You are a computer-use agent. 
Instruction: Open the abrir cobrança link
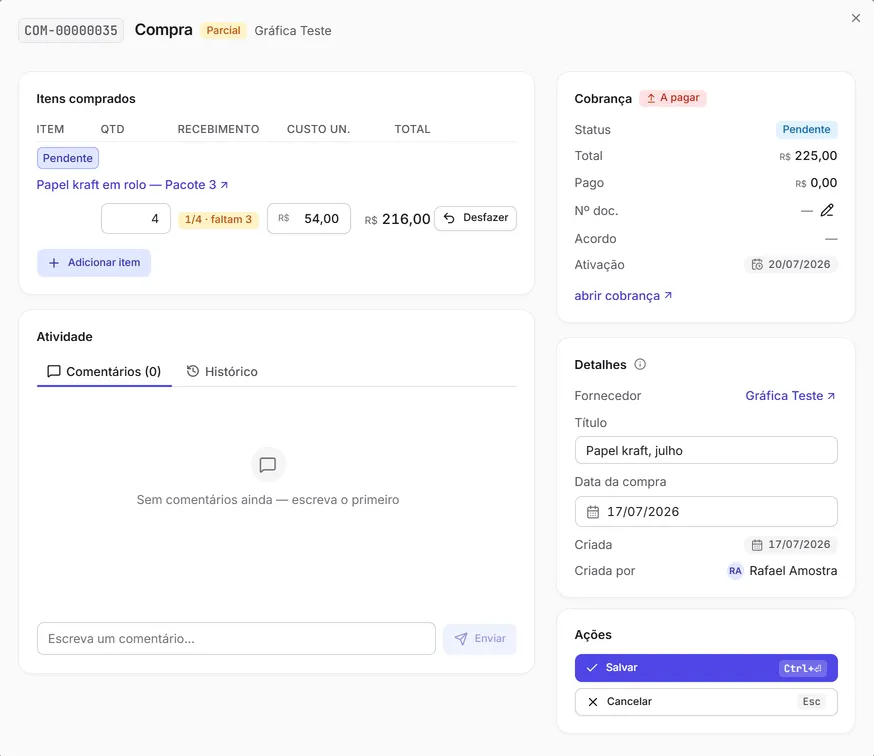pos(623,295)
